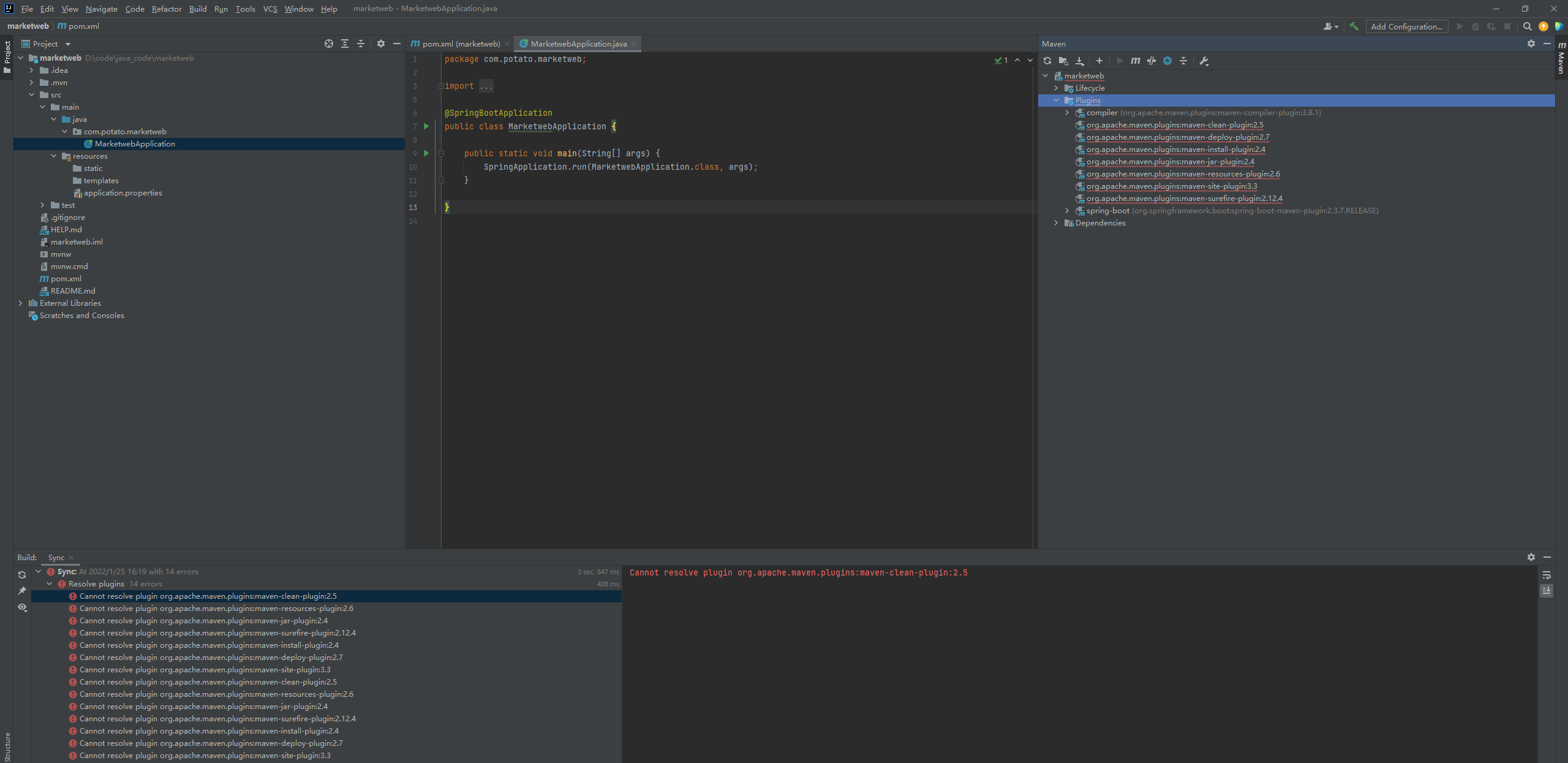1568x763 pixels.
Task: Open maven-surefire-plugin:2.12.4 in Maven tree
Action: 1184,199
